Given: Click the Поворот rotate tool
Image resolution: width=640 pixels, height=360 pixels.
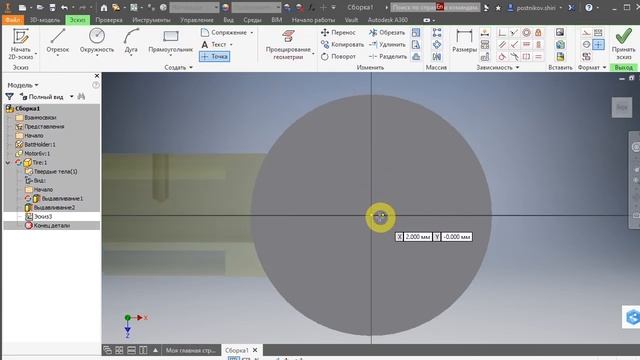Looking at the screenshot, I should tap(338, 56).
